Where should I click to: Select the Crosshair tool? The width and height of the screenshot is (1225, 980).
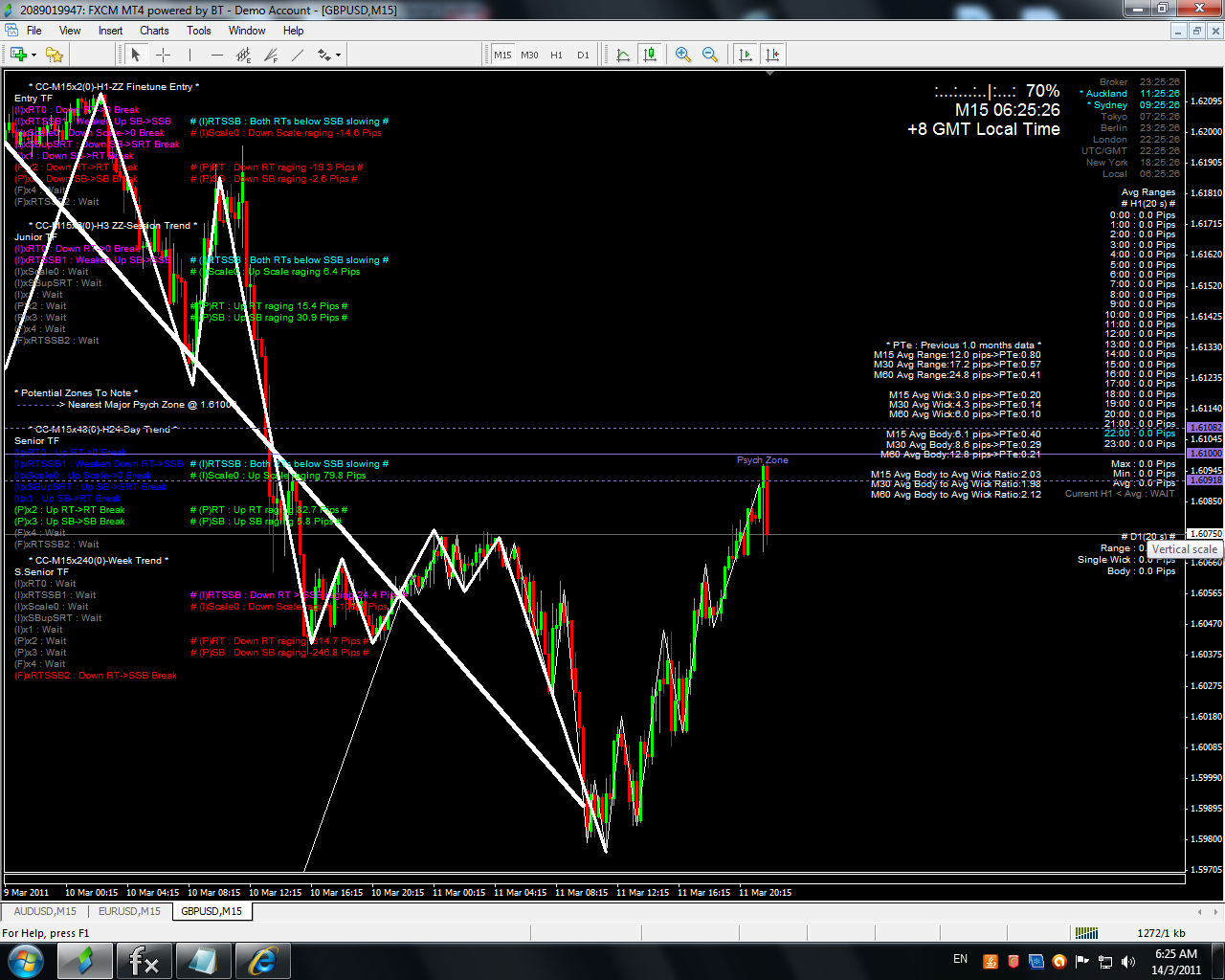(163, 55)
